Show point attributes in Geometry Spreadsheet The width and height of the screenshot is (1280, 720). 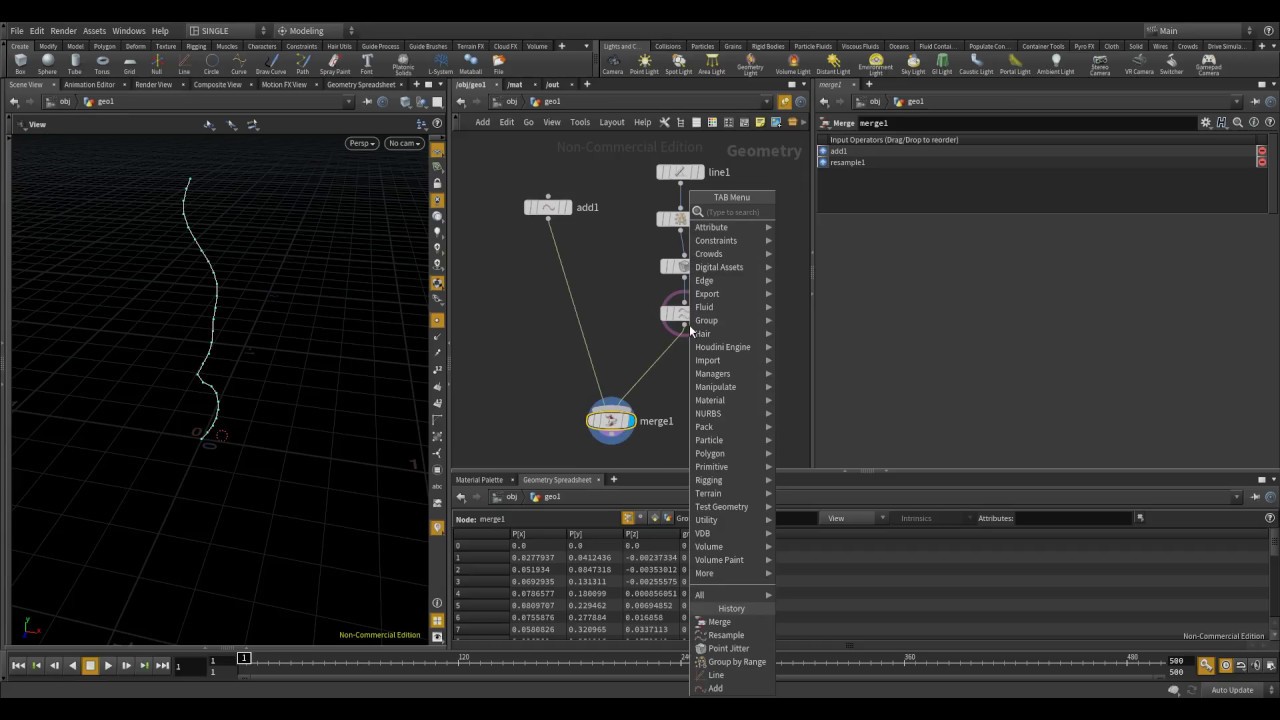coord(628,518)
